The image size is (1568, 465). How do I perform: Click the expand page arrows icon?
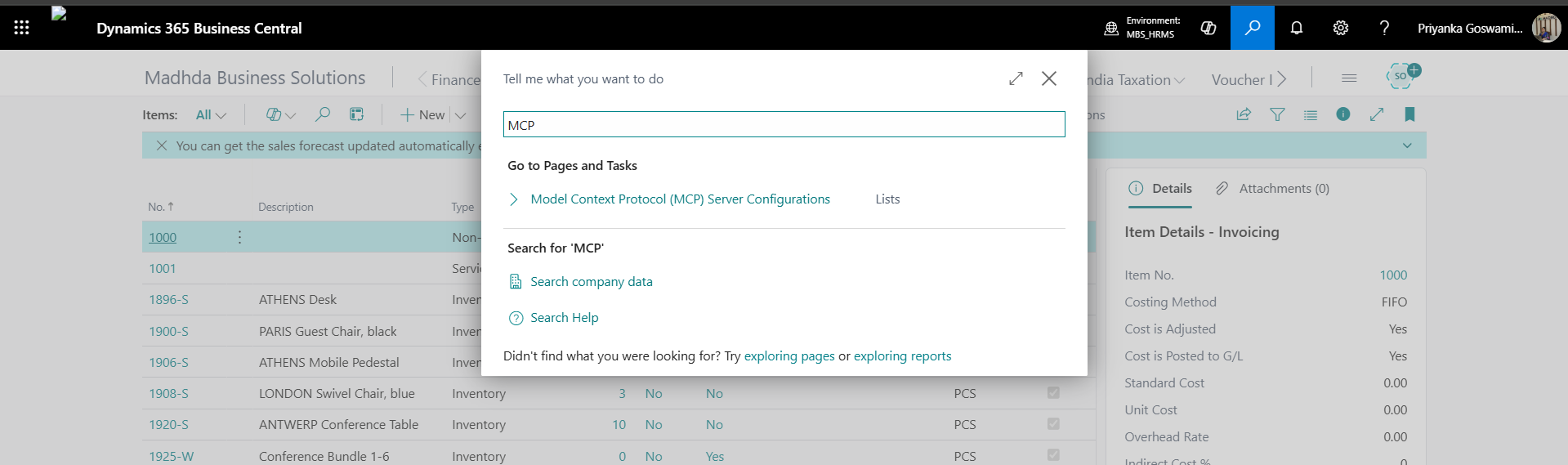point(1377,114)
